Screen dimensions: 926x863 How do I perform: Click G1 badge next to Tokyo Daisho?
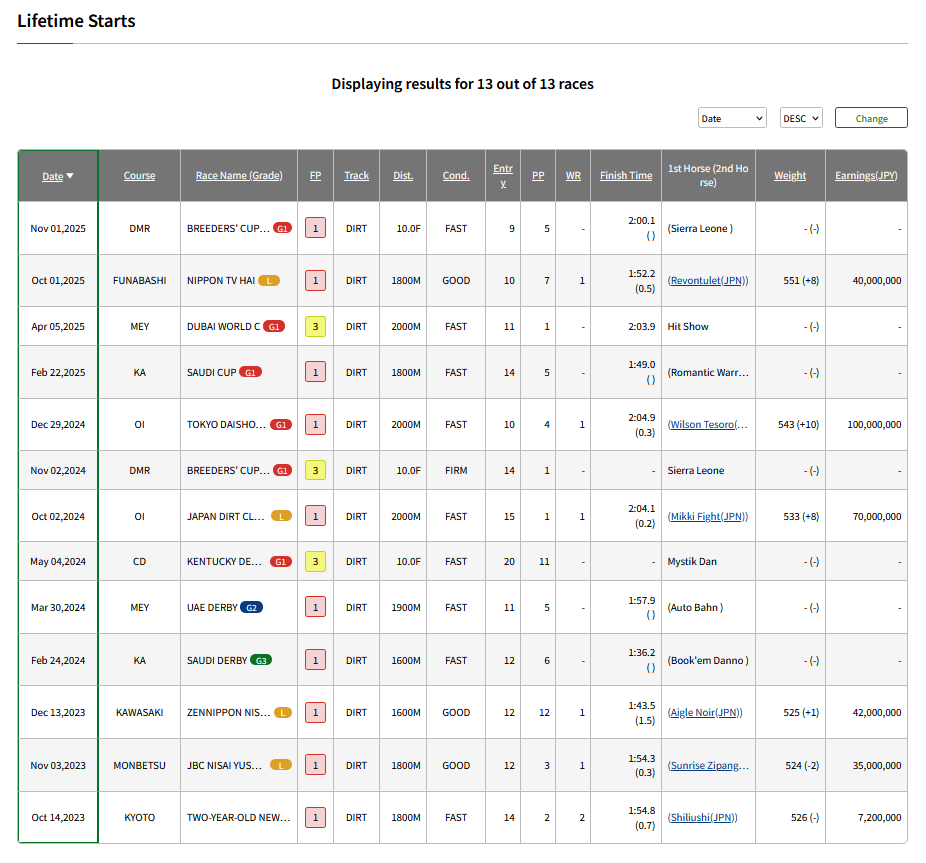pyautogui.click(x=281, y=425)
